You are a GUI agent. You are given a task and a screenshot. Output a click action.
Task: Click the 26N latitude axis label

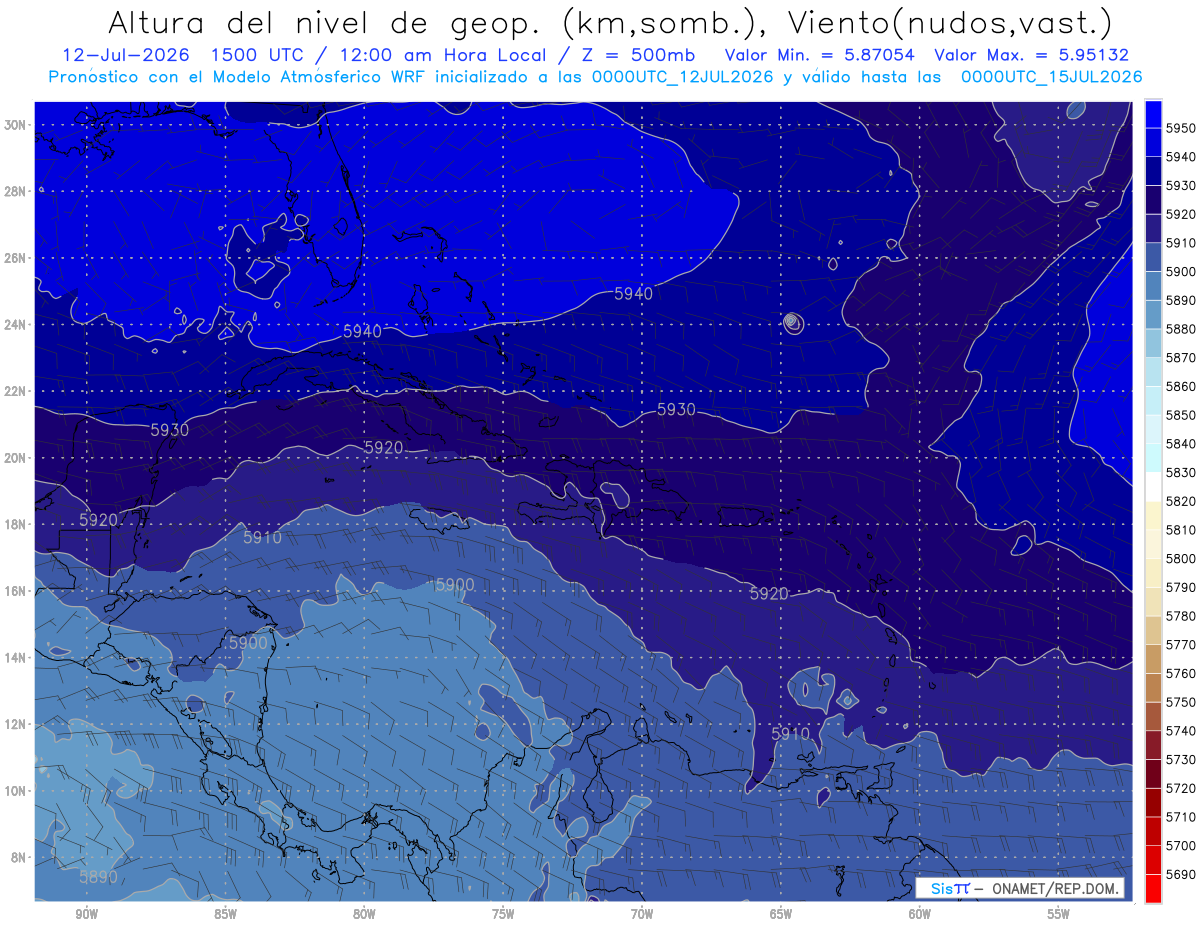[15, 257]
